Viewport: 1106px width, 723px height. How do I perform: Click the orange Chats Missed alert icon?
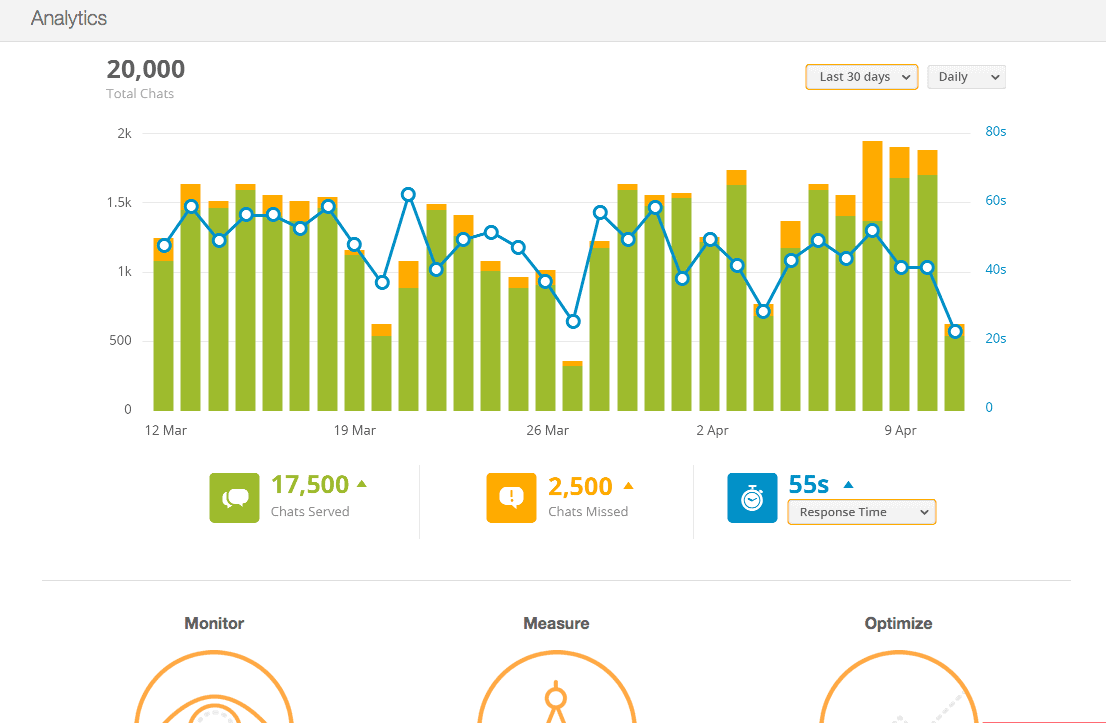(x=511, y=498)
